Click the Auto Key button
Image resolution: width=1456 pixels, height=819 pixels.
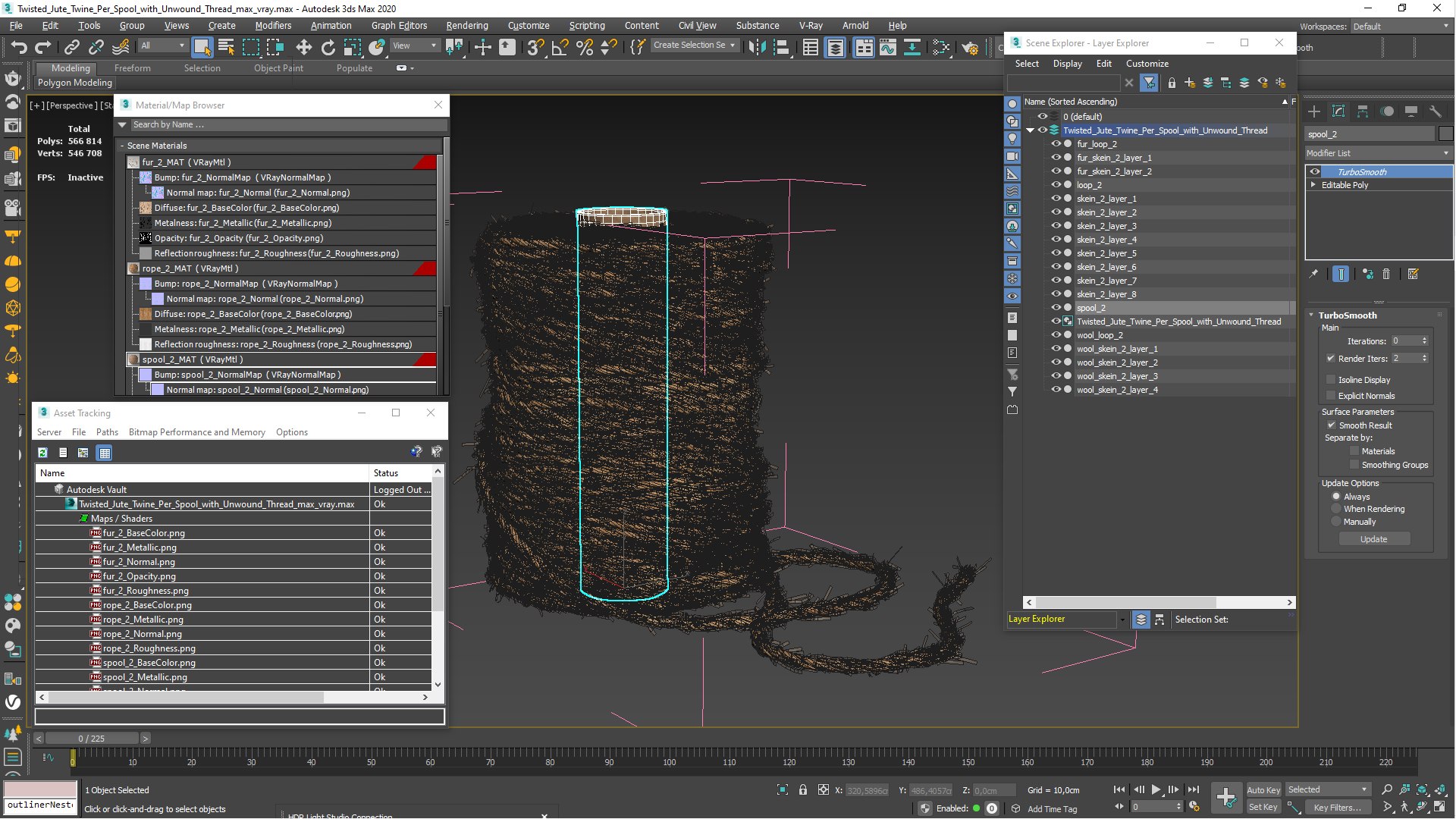[1263, 790]
